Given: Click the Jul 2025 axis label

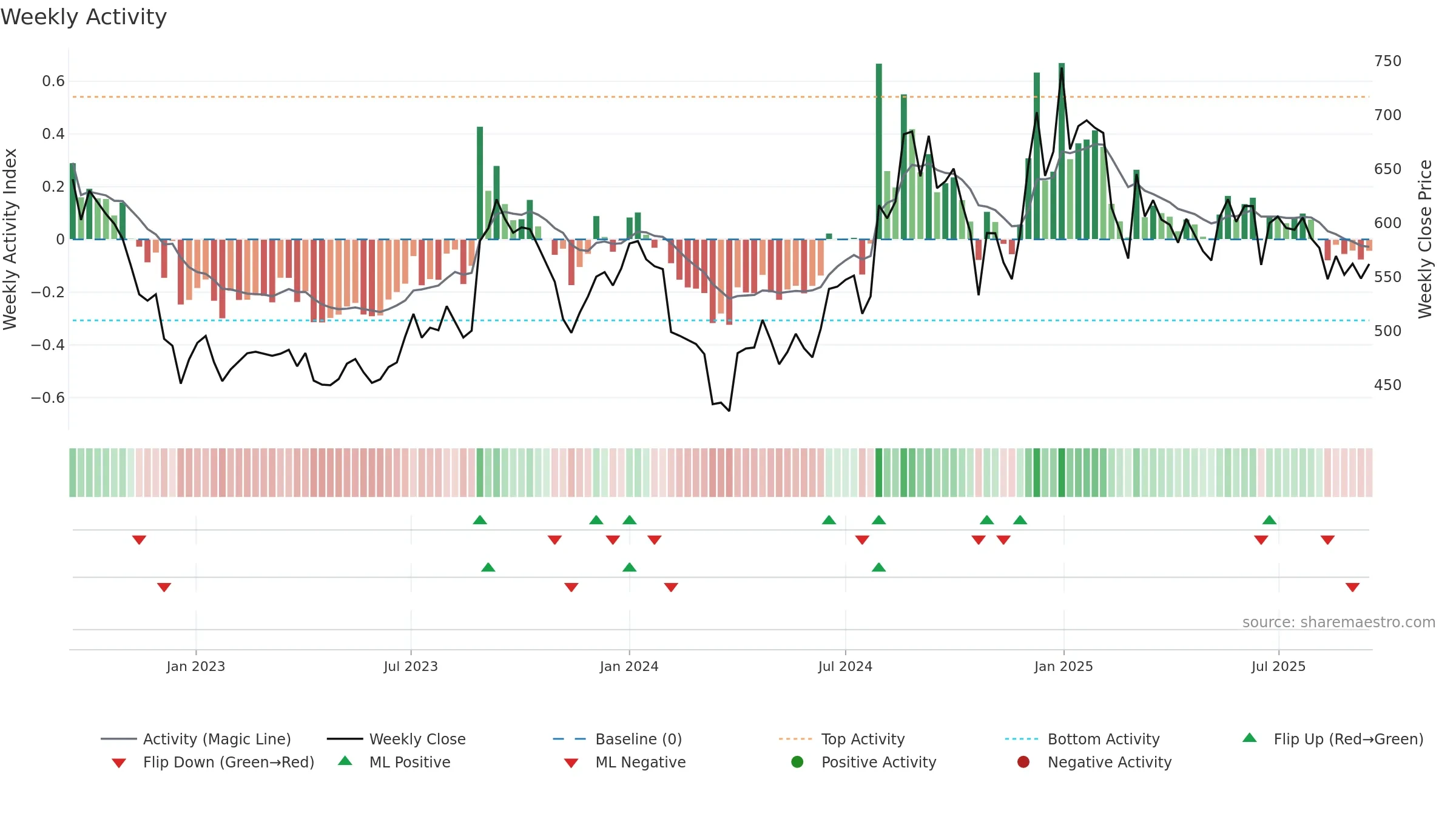Looking at the screenshot, I should (1278, 666).
